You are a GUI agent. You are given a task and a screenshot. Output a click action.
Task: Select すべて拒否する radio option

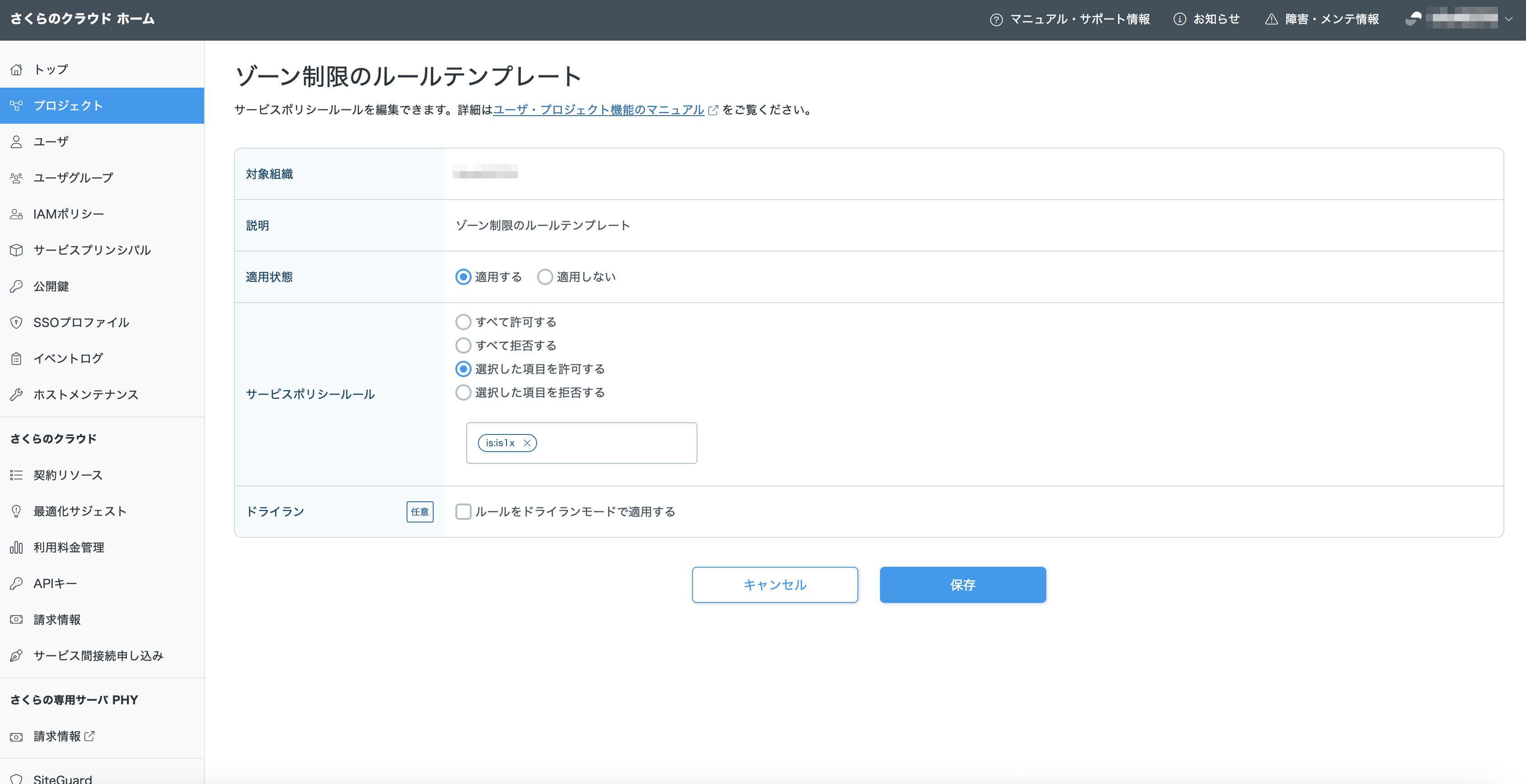[463, 345]
